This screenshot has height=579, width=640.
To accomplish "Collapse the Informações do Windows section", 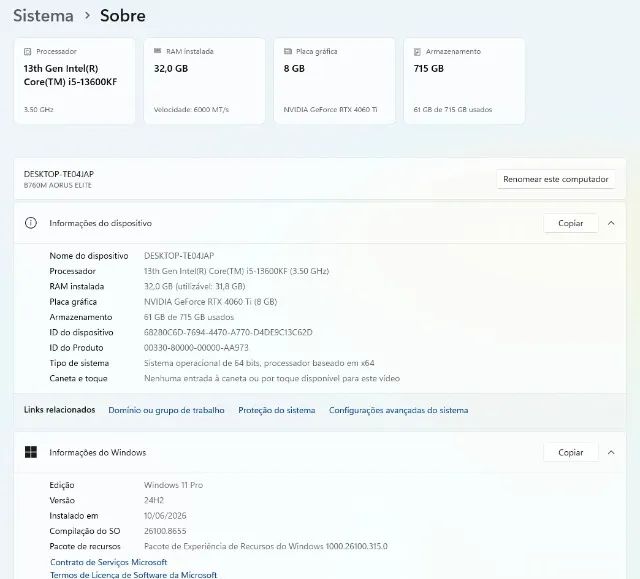I will 611,453.
